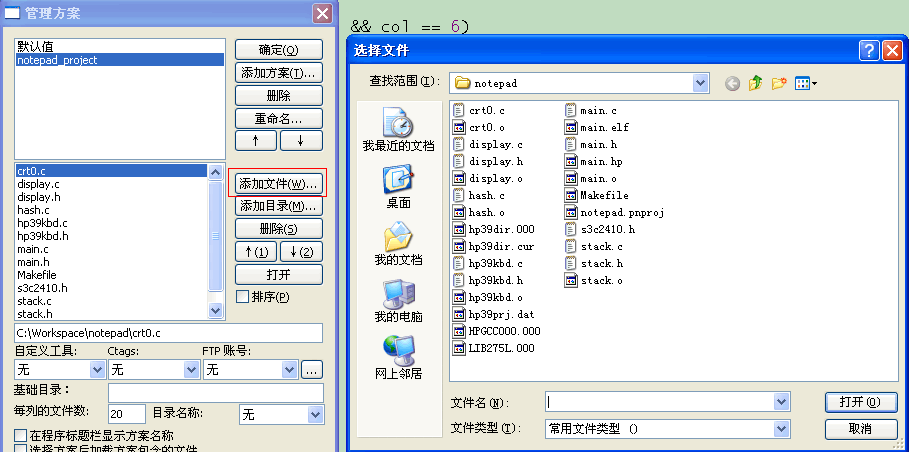
Task: Select Desktop (桌面) in places bar
Action: click(x=398, y=187)
